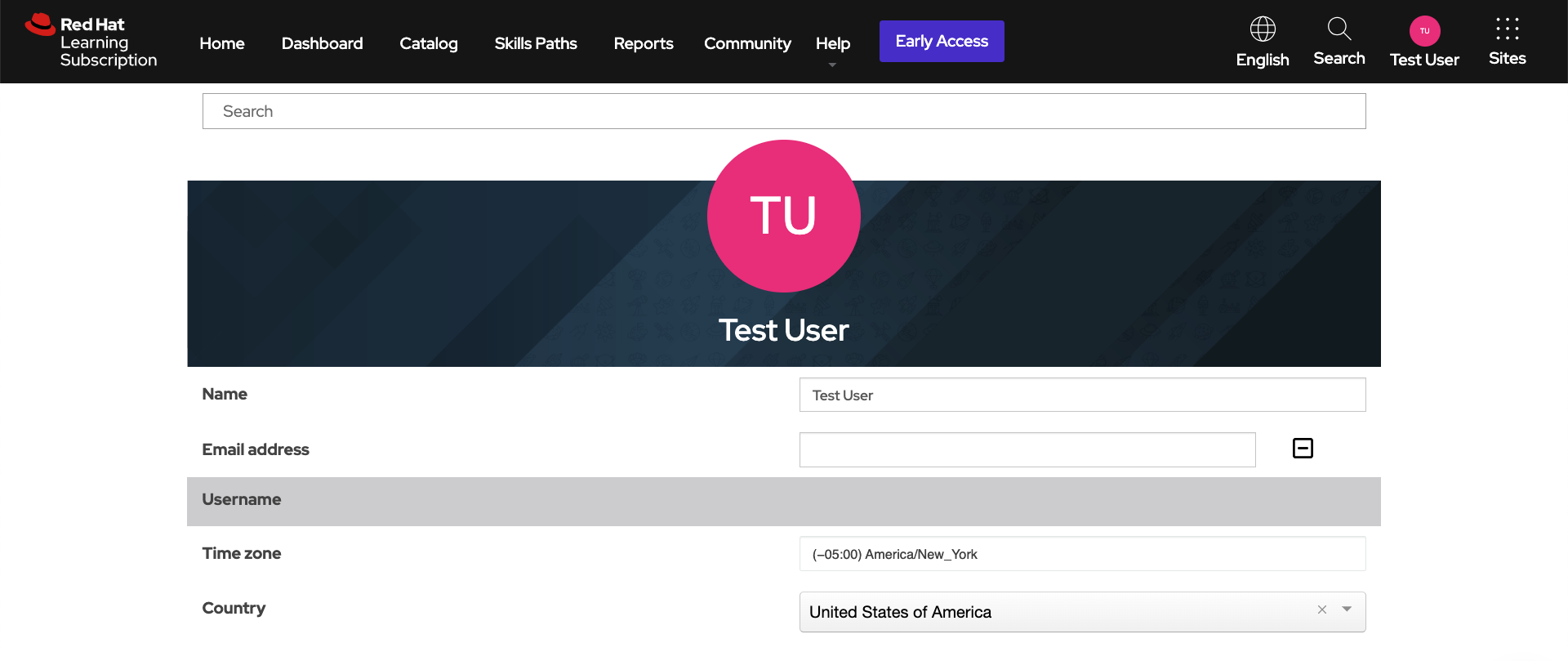
Task: Click the large TU profile avatar
Action: click(784, 217)
